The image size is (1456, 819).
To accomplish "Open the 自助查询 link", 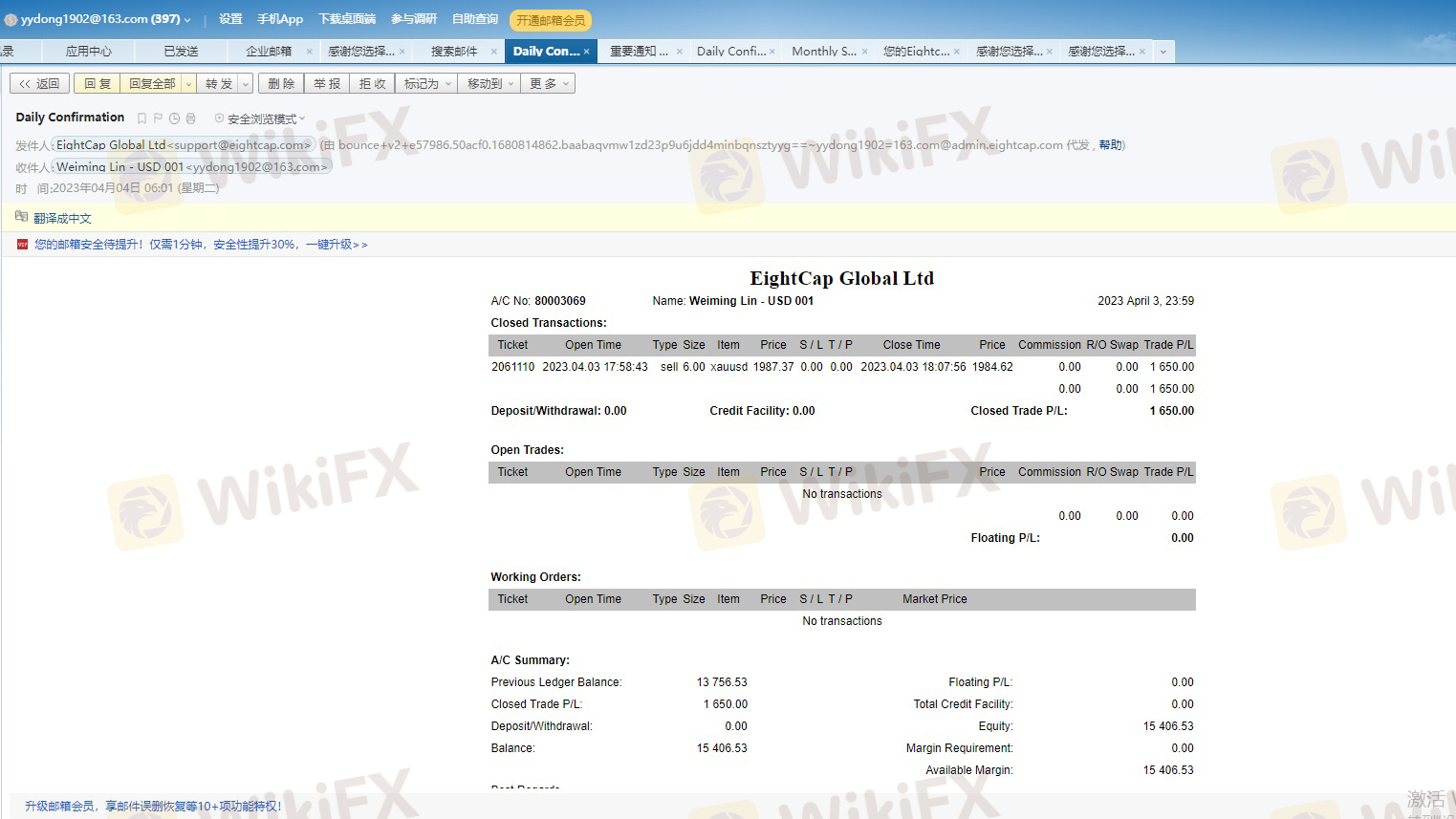I will 475,19.
